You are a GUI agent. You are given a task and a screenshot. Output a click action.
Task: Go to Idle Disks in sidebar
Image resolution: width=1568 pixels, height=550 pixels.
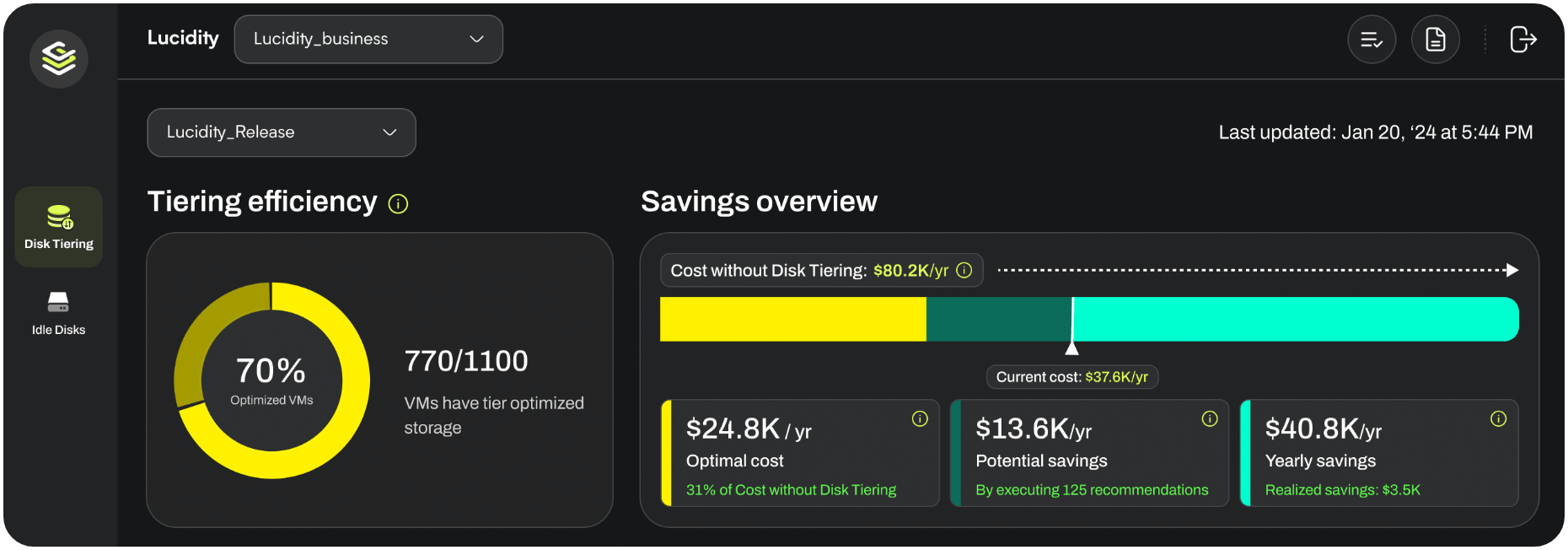click(59, 313)
